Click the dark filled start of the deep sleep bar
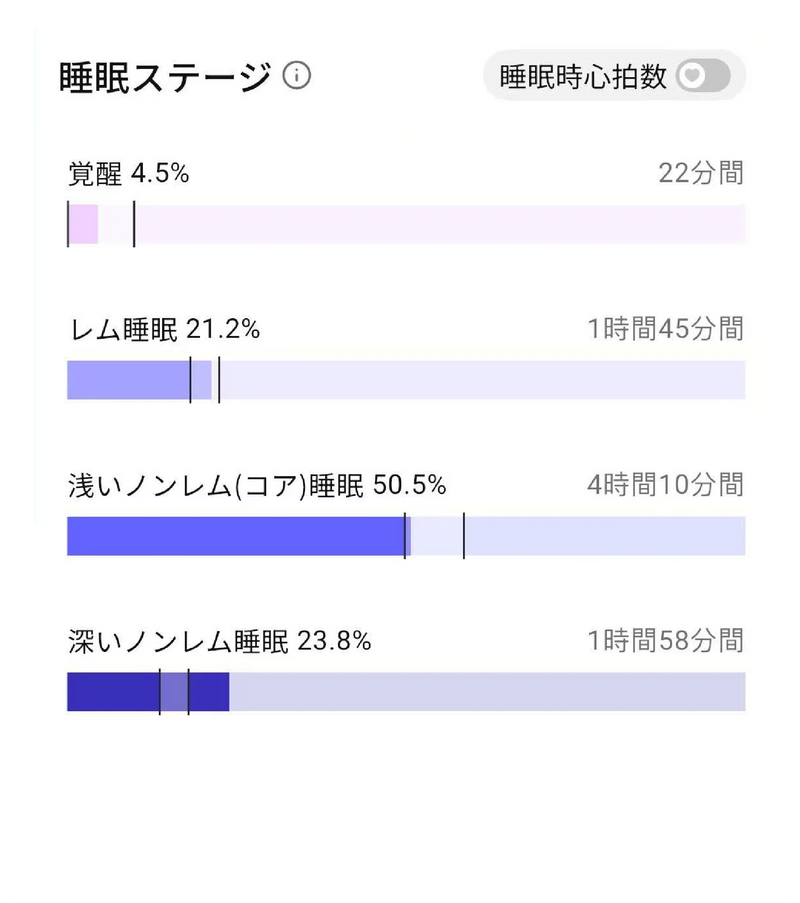 click(112, 692)
